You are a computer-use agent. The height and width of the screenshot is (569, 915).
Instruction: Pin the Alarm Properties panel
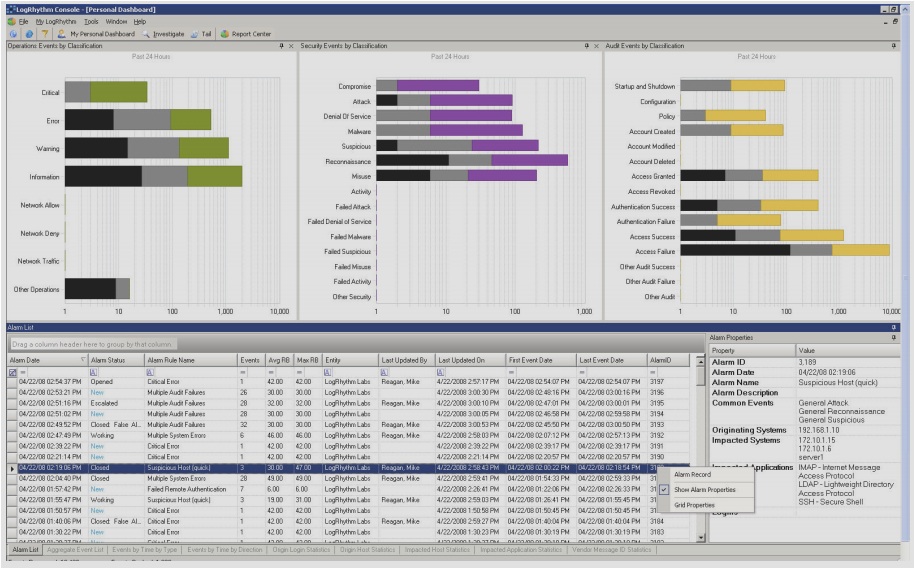893,337
